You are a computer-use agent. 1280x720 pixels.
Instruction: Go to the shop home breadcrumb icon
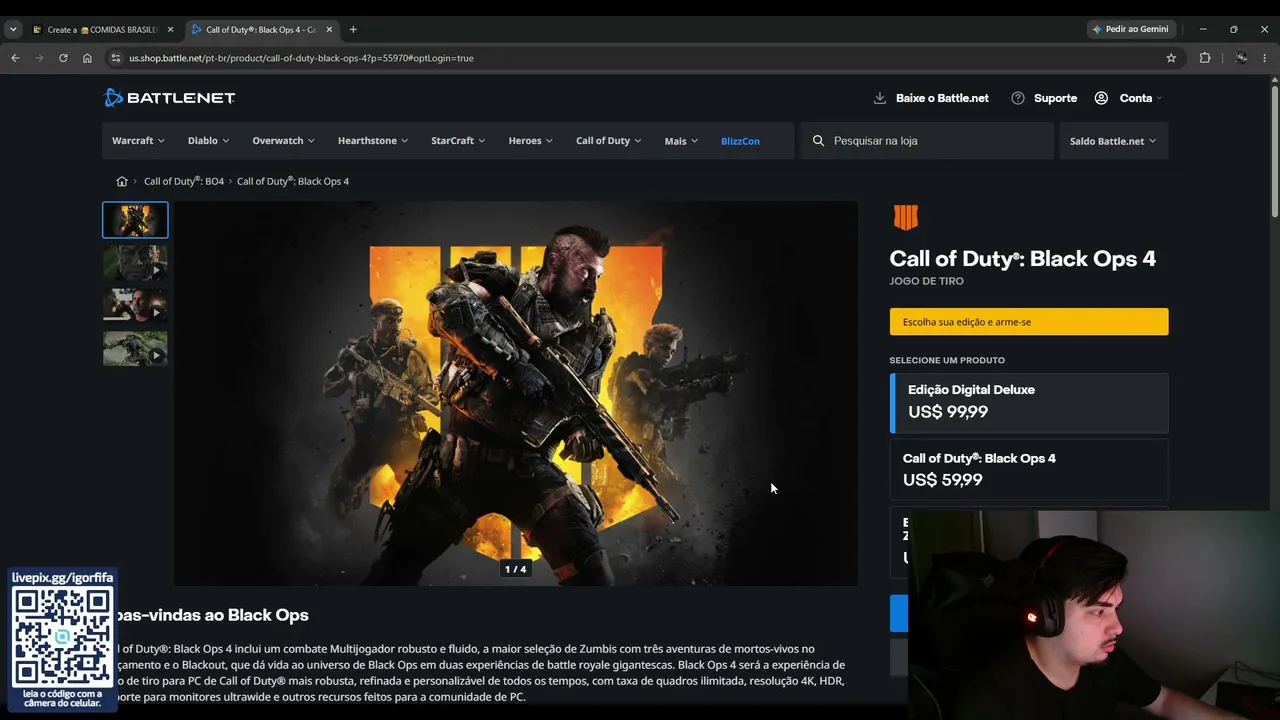tap(122, 181)
